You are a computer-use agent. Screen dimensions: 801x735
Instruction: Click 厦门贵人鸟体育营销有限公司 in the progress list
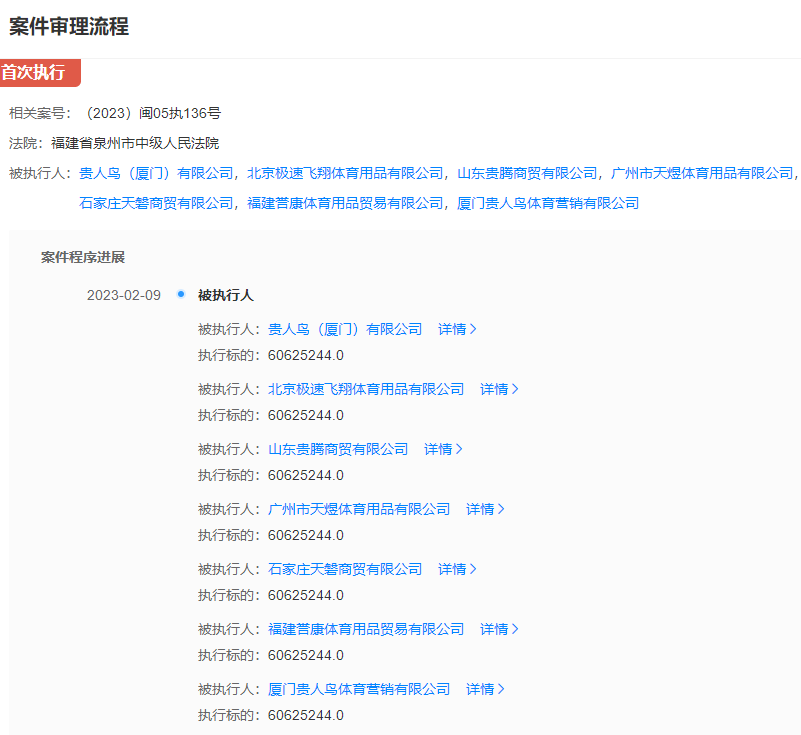(x=359, y=689)
